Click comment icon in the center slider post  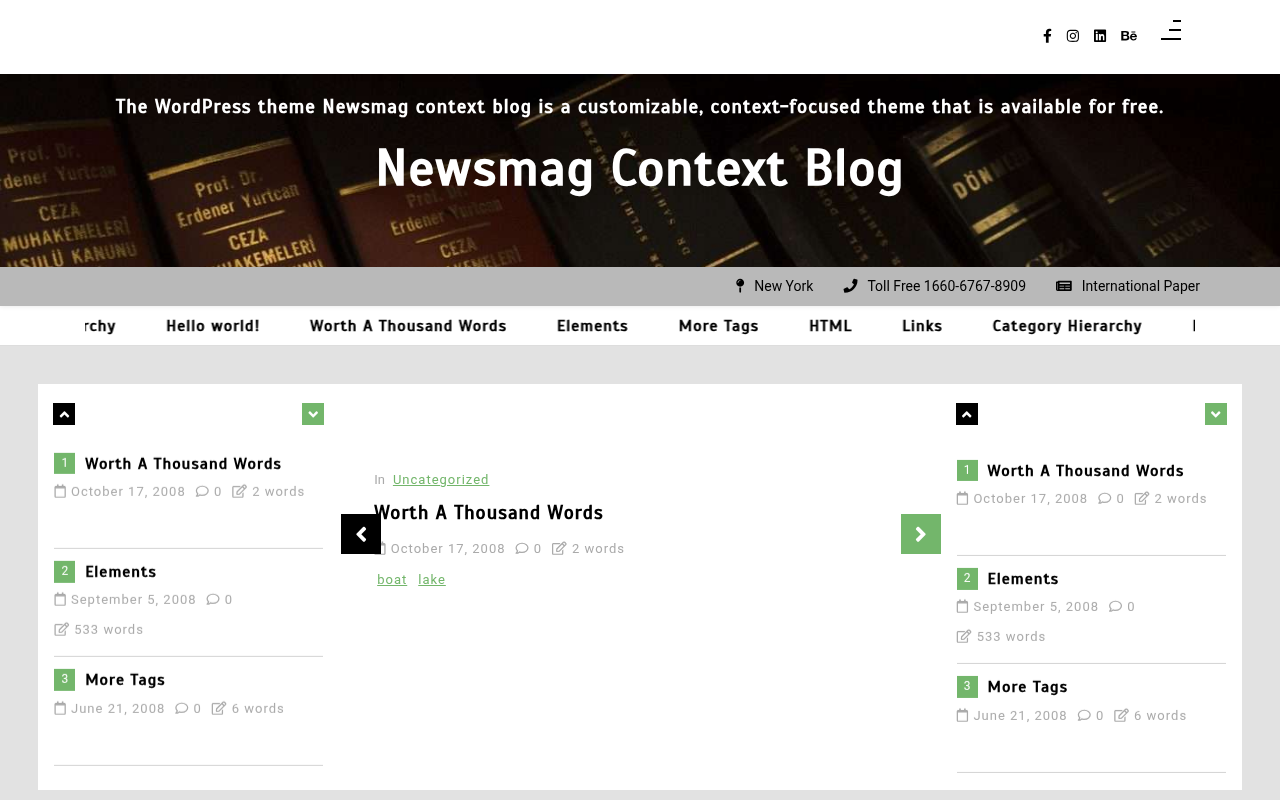click(x=522, y=549)
